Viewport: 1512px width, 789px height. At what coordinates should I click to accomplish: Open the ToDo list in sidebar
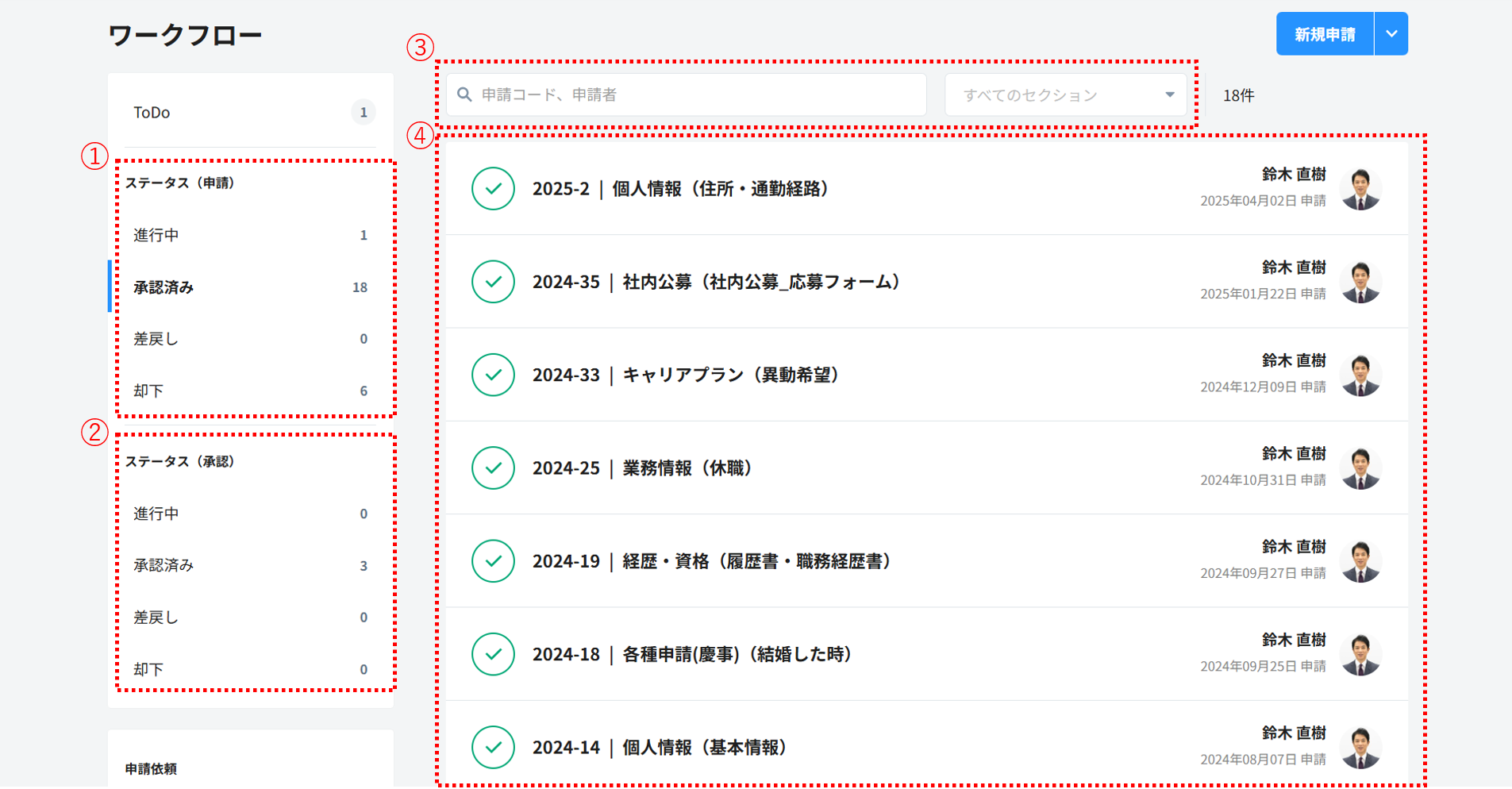(x=251, y=113)
